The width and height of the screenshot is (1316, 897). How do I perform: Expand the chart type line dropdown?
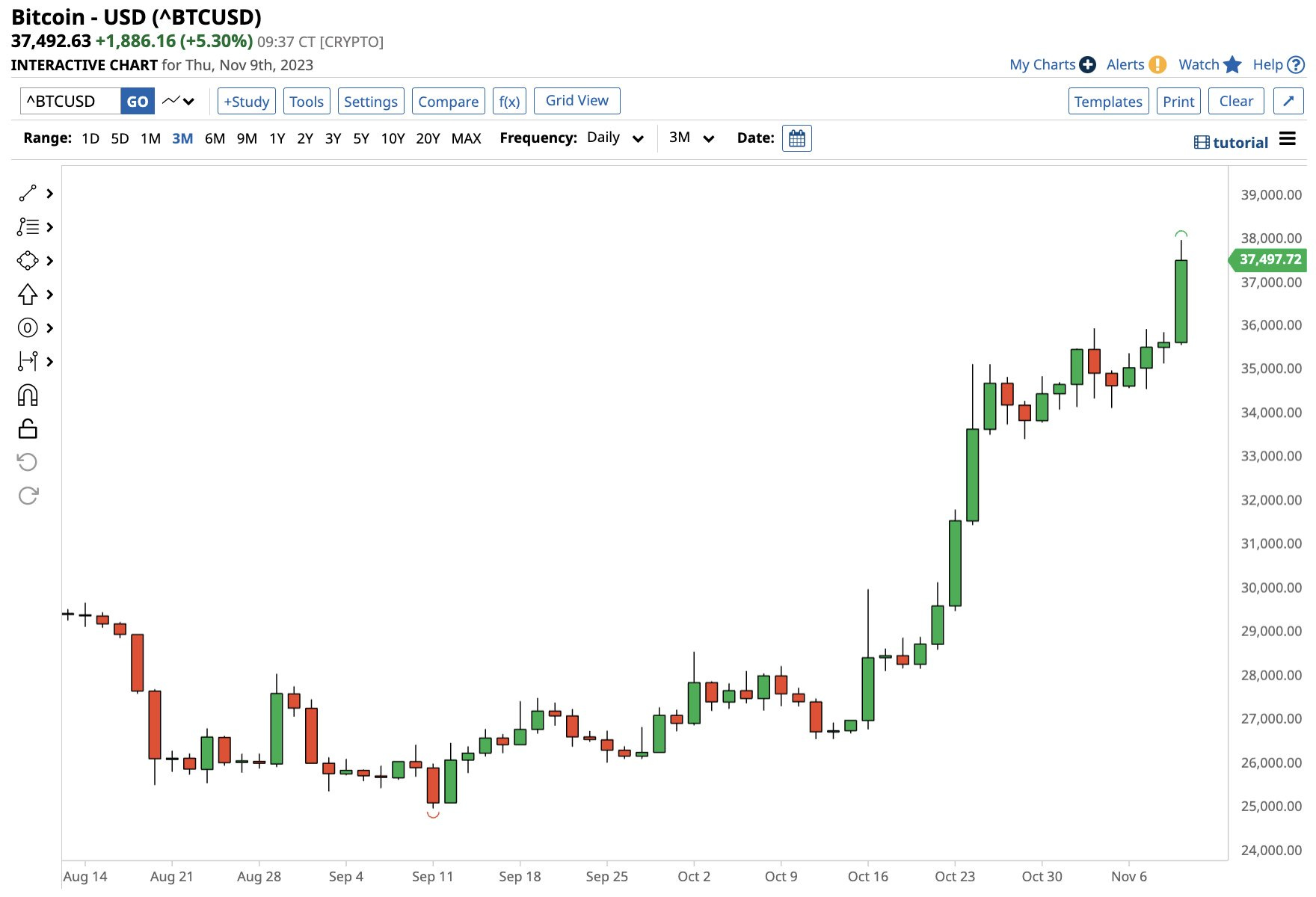(x=179, y=101)
